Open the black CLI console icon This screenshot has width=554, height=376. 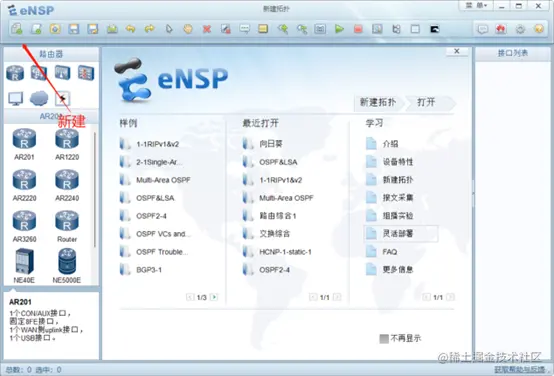point(435,29)
